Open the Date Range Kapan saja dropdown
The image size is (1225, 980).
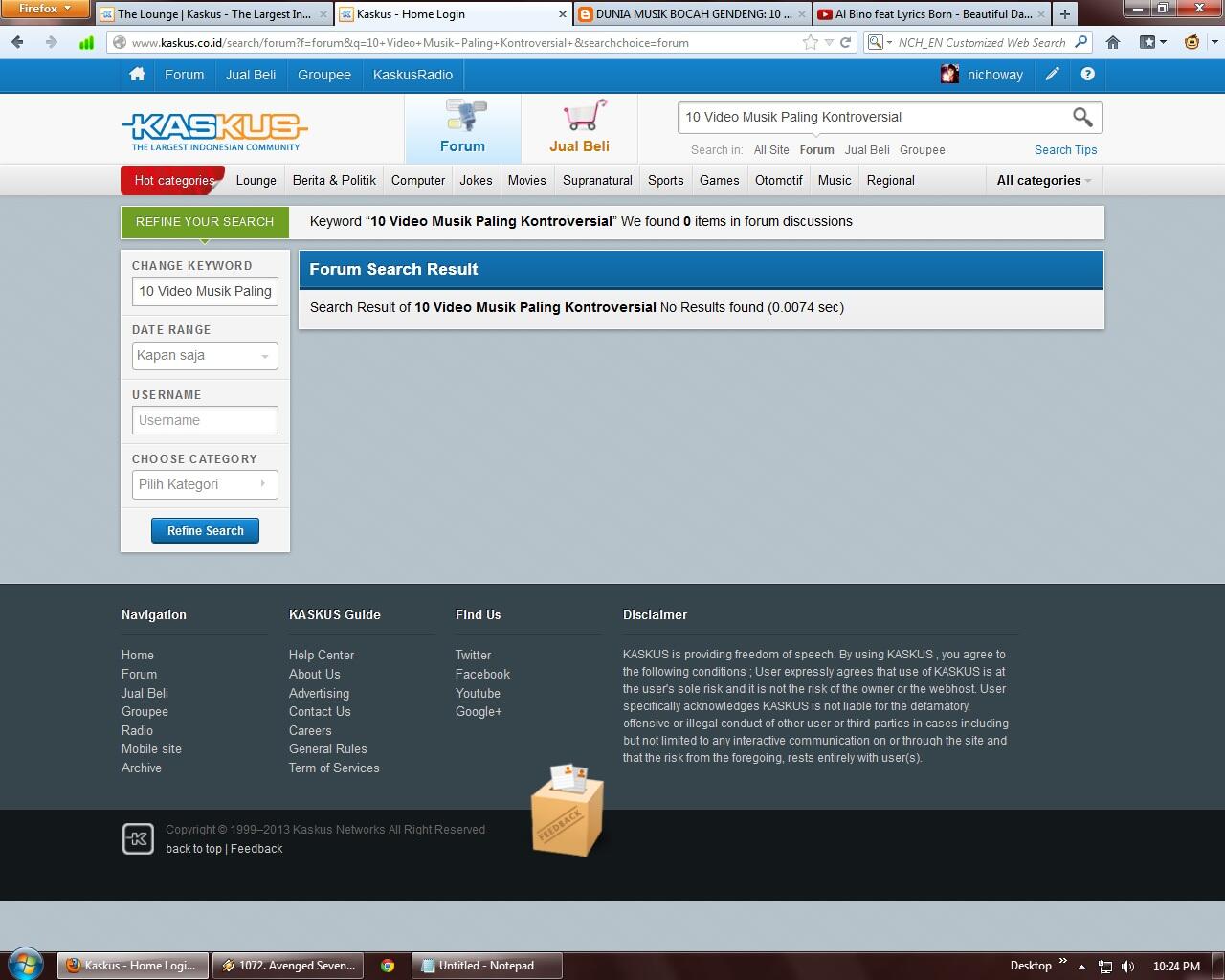pyautogui.click(x=205, y=356)
